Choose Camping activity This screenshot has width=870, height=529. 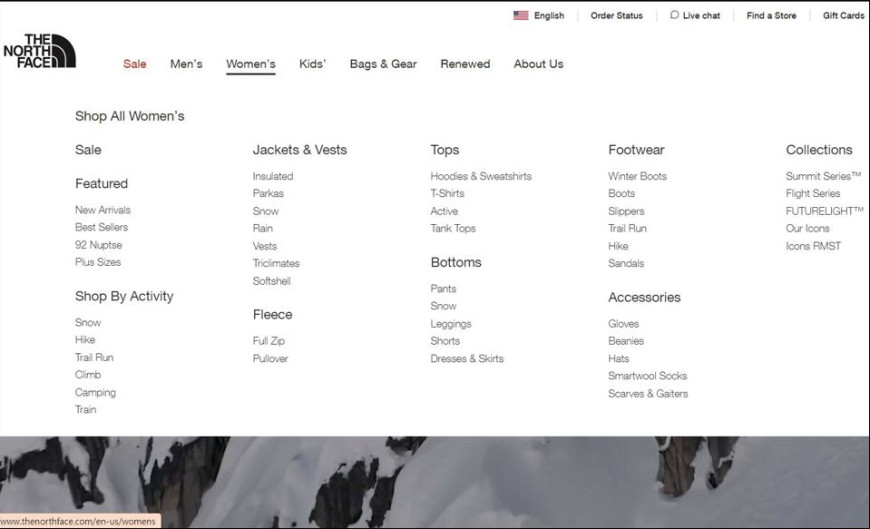95,392
